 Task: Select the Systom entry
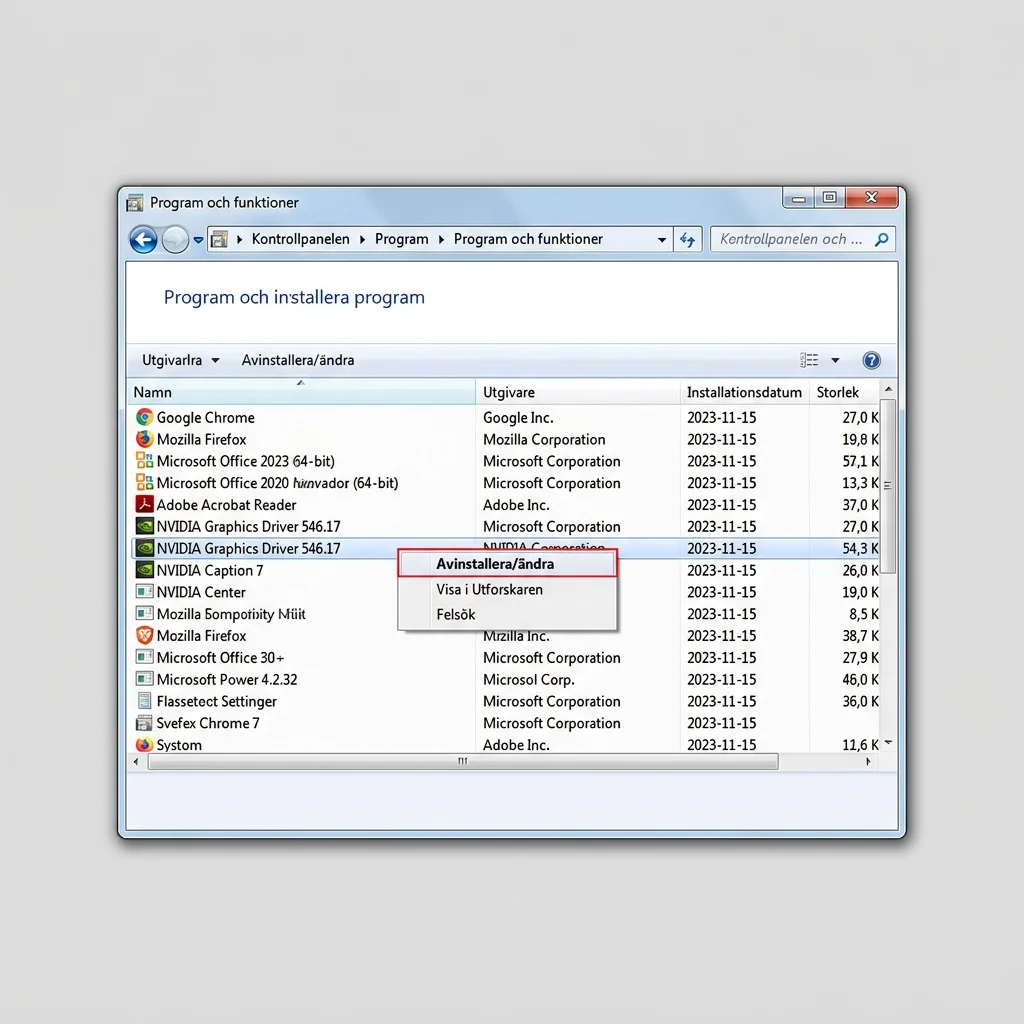click(x=179, y=744)
